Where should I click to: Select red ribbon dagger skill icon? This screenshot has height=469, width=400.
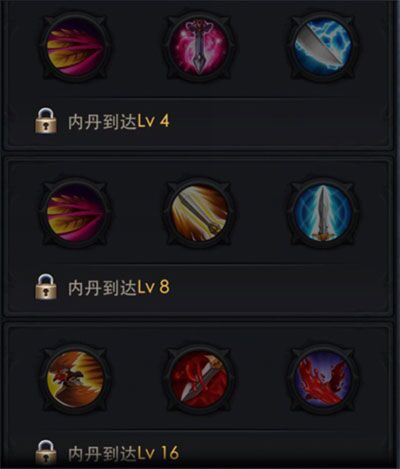tap(199, 380)
